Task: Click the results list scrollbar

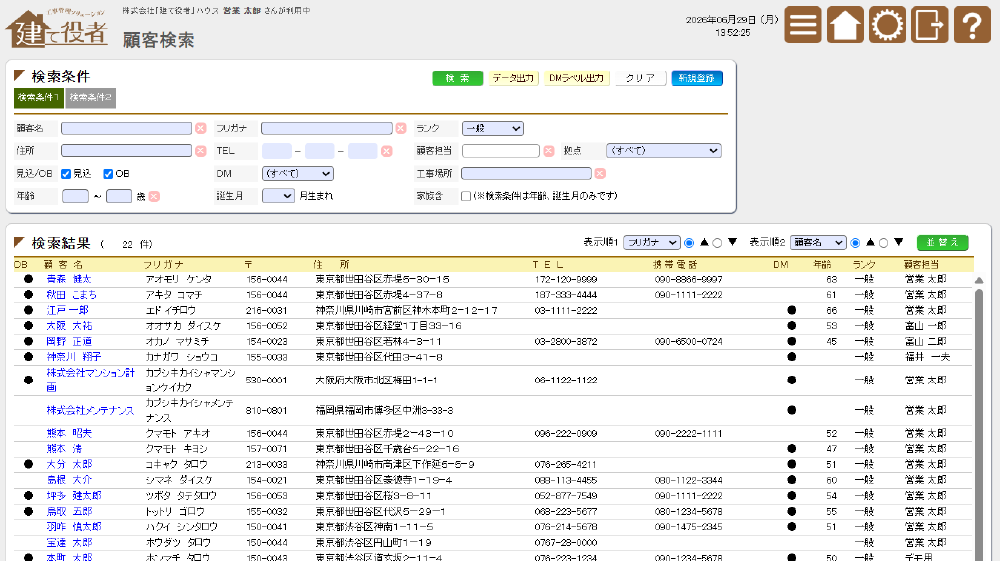Action: click(x=979, y=424)
